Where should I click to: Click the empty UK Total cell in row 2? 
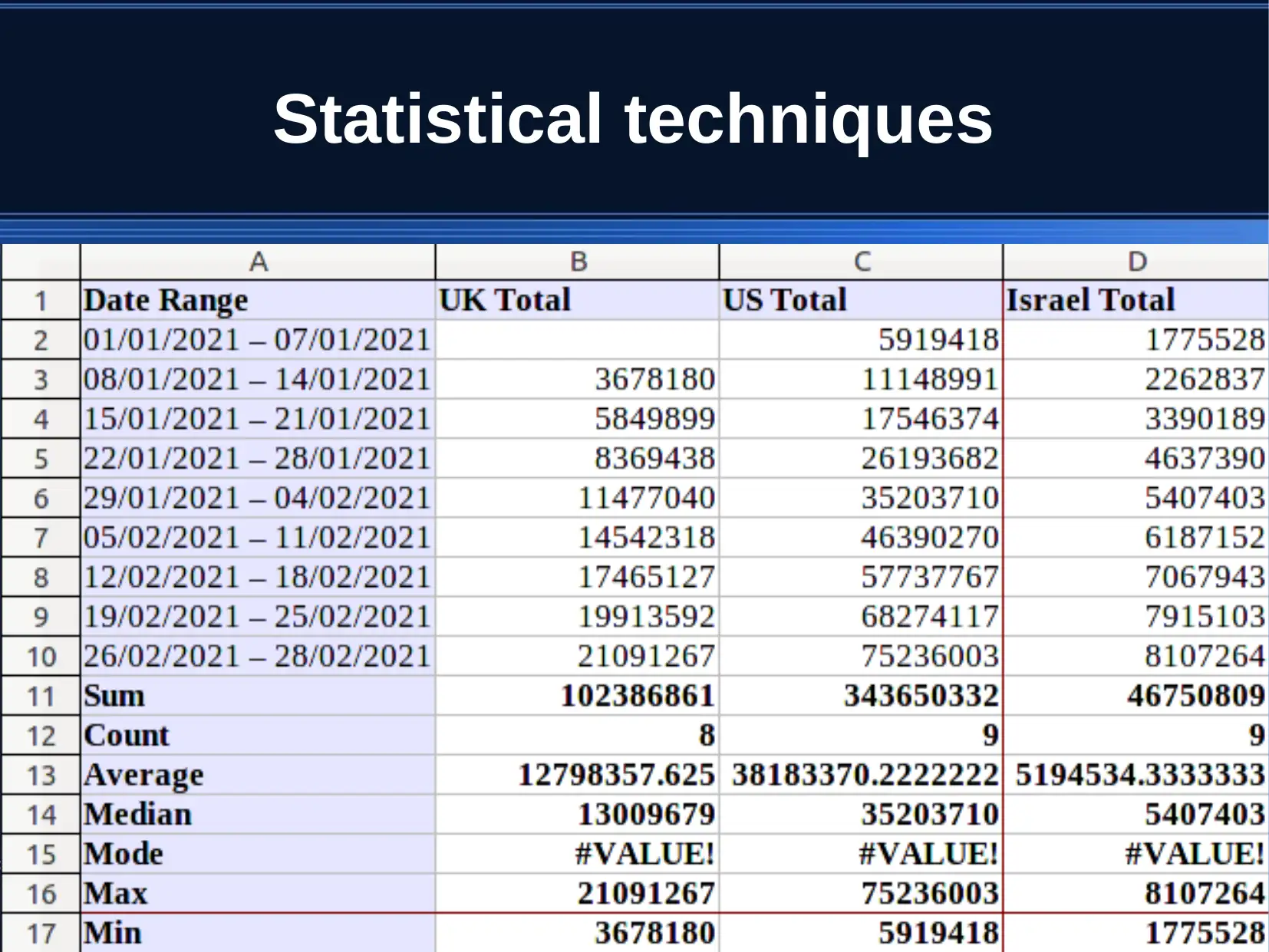pyautogui.click(x=577, y=340)
